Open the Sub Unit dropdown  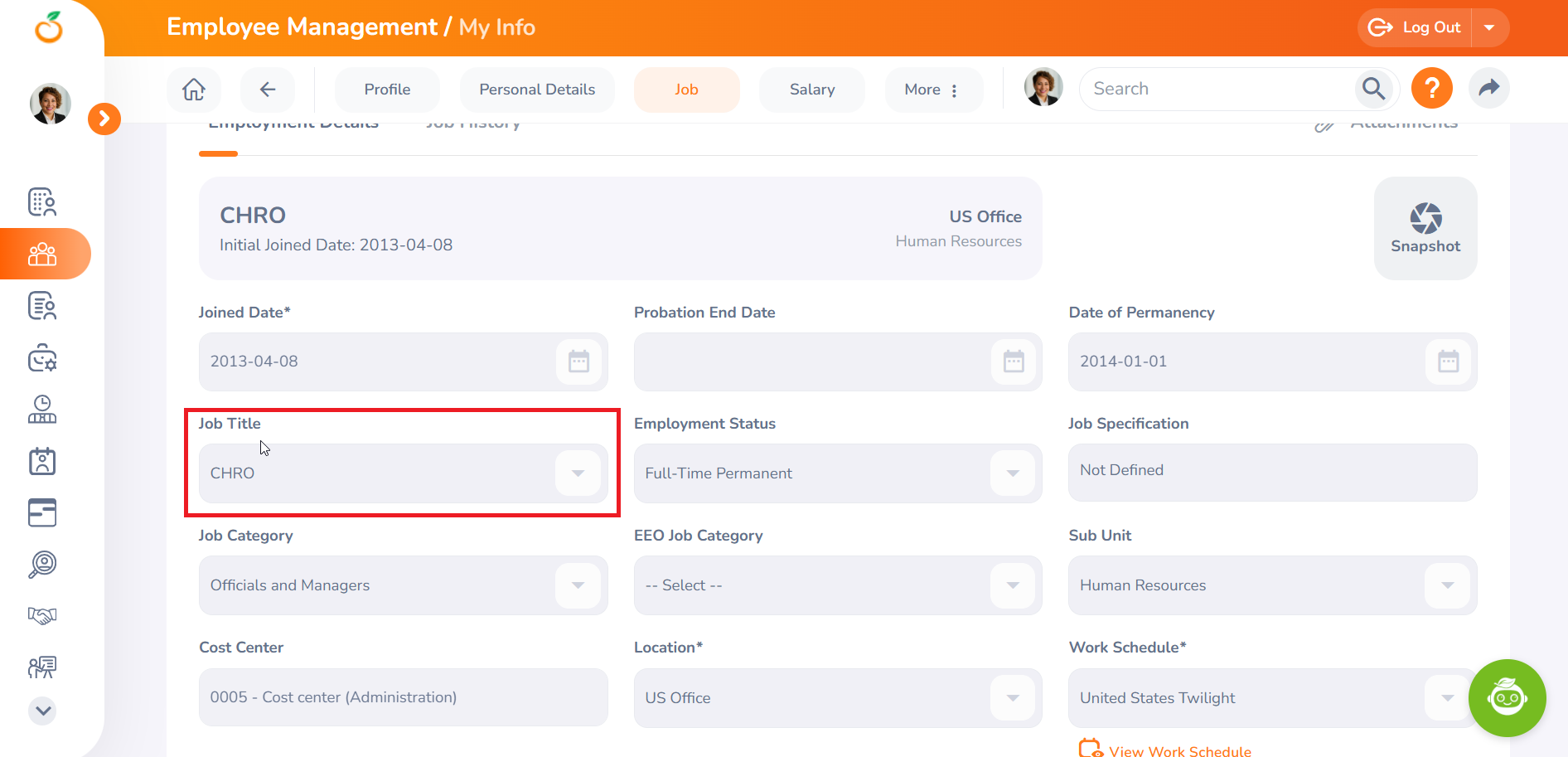tap(1447, 585)
